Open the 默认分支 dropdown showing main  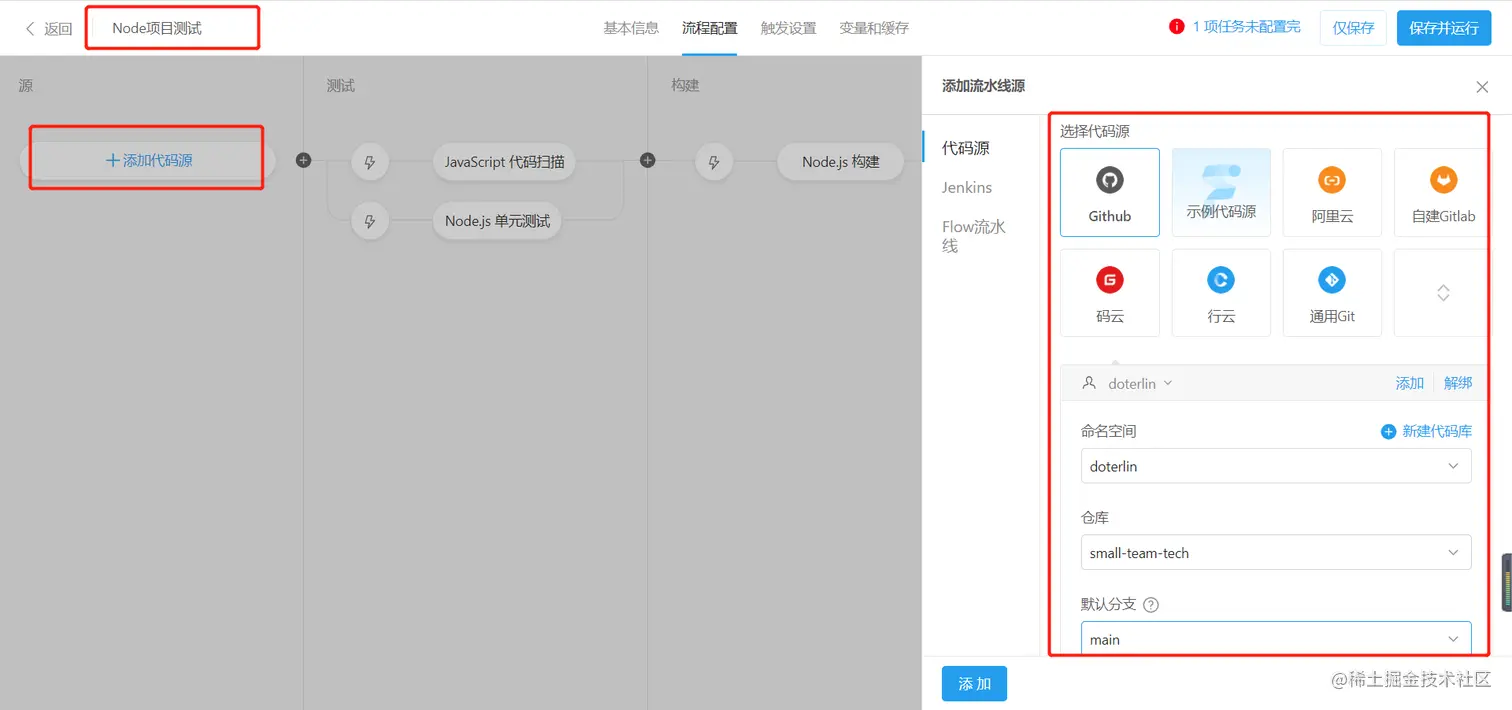(1276, 638)
